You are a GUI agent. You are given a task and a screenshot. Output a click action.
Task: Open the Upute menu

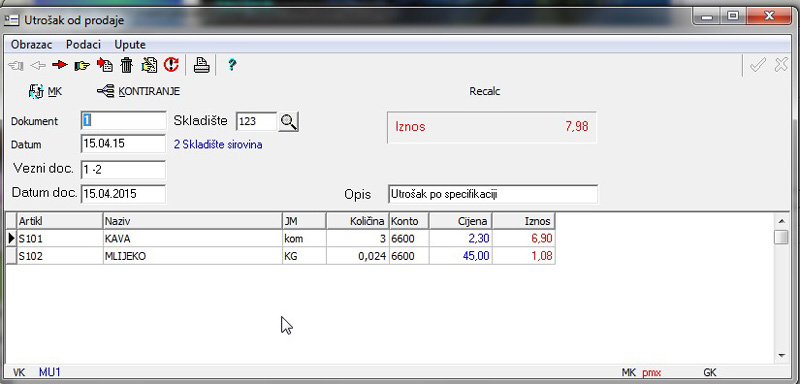click(130, 44)
